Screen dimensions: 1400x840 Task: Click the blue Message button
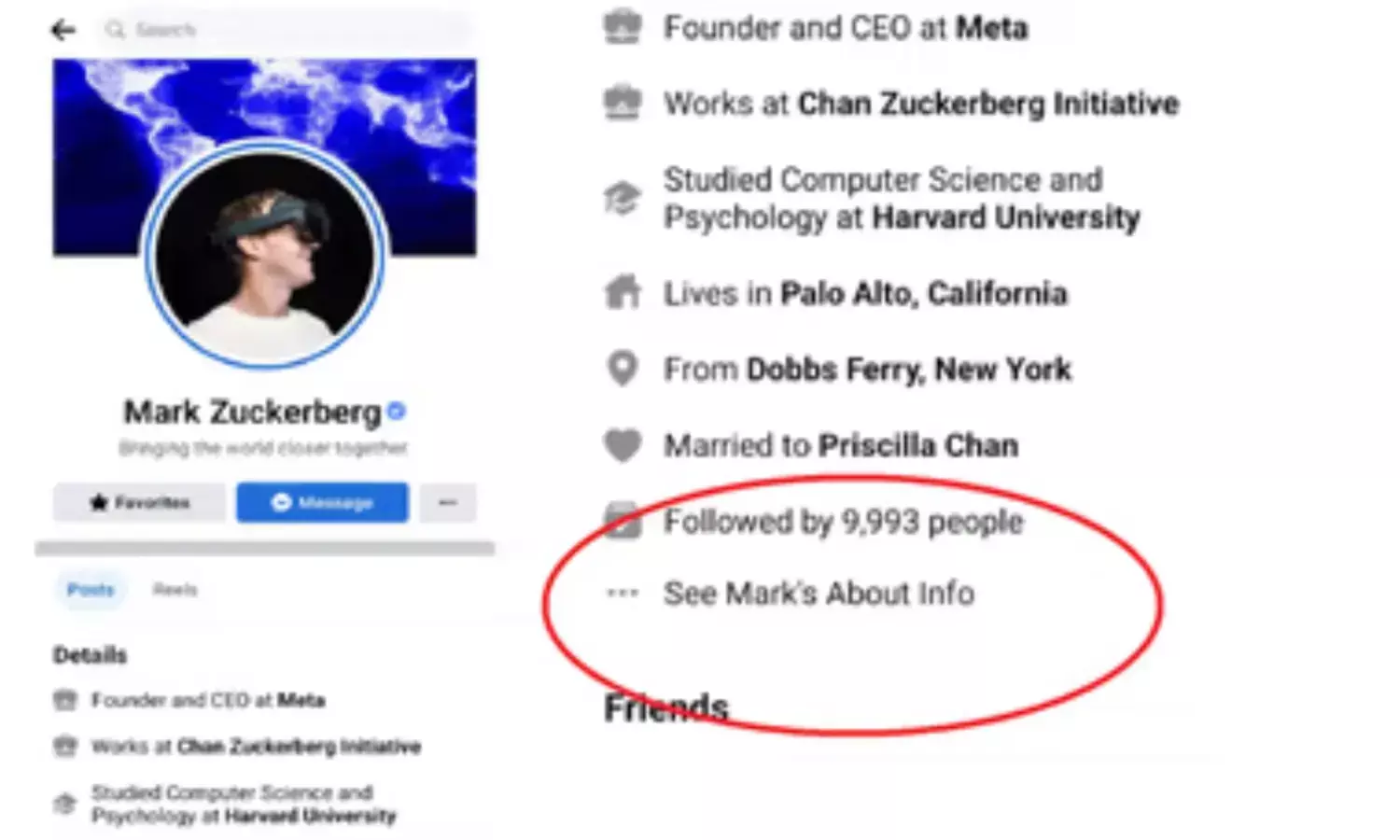tap(322, 502)
